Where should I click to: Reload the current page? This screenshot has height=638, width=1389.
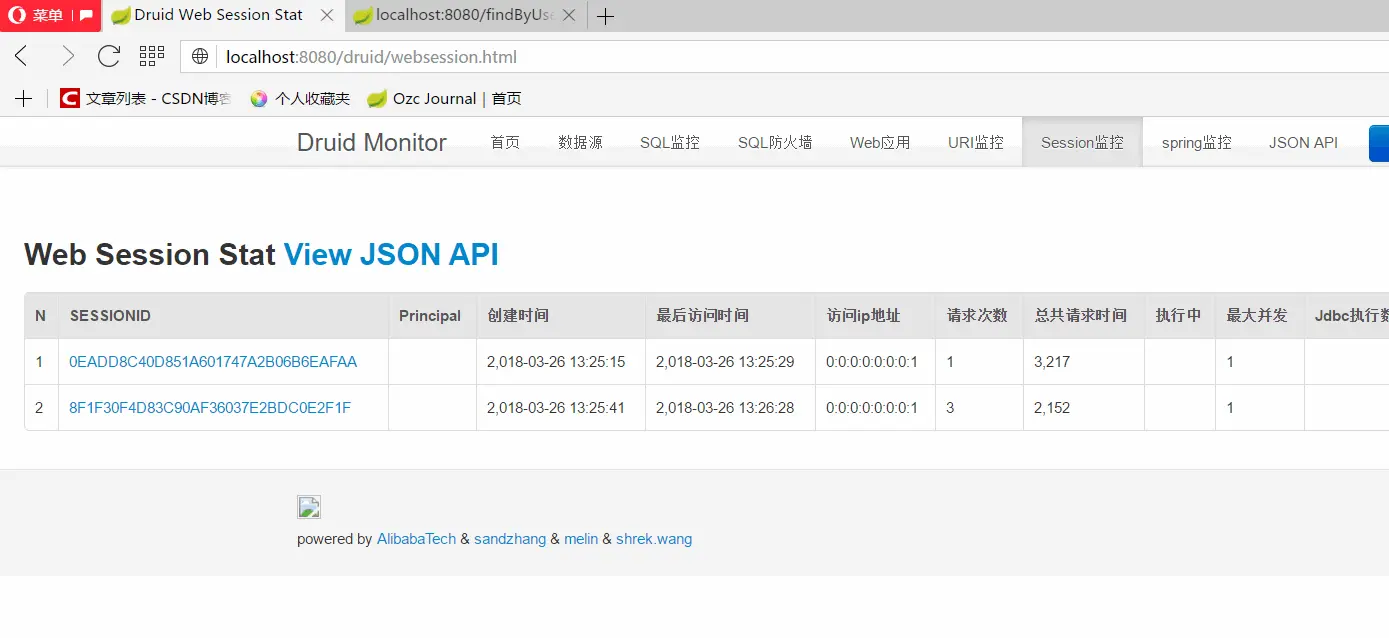tap(109, 56)
